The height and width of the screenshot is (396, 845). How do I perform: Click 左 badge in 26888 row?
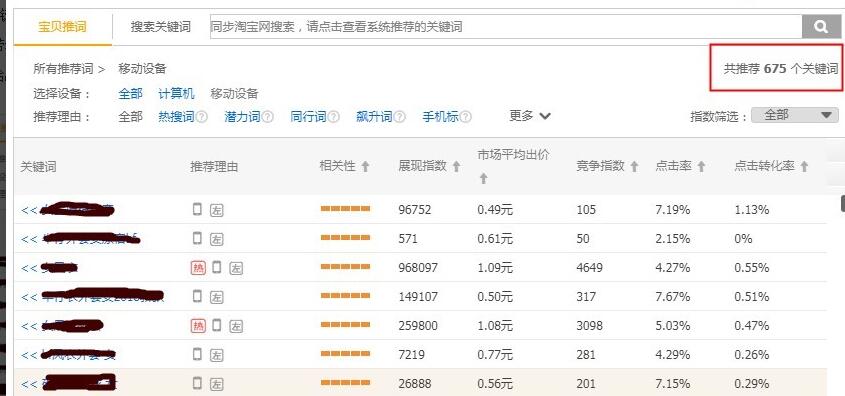(x=216, y=385)
